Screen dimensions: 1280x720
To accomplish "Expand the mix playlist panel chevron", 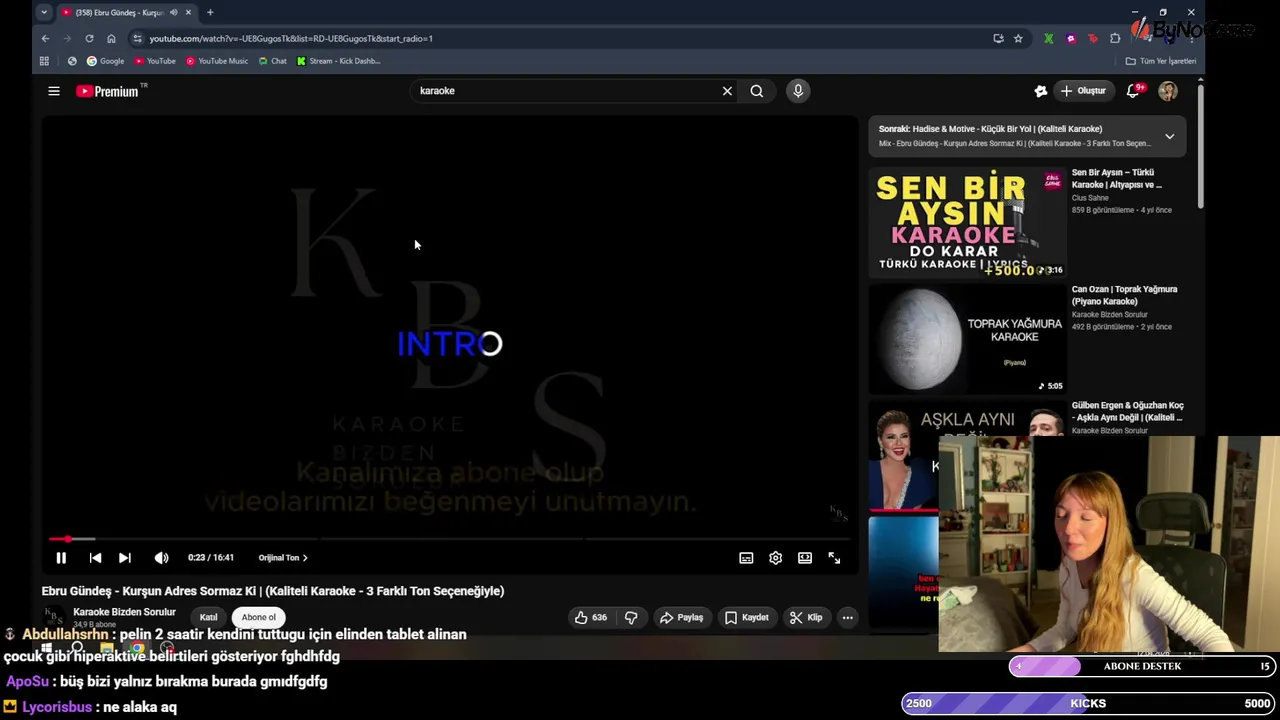I will (1169, 136).
